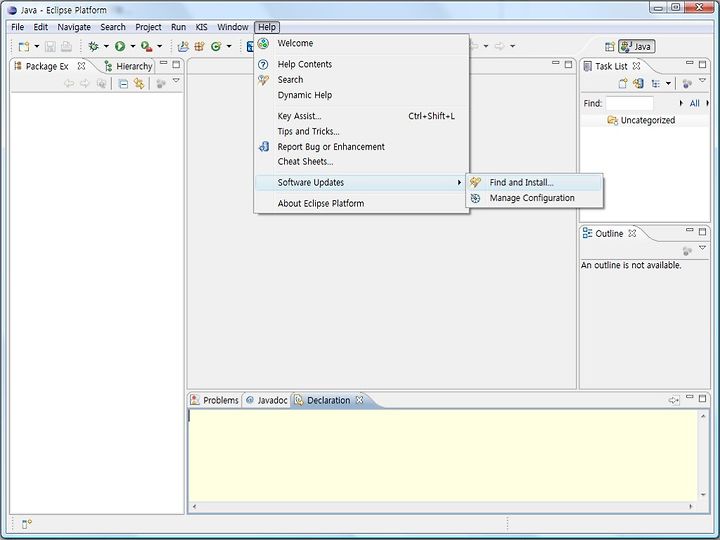
Task: Switch to the Problems tab
Action: click(215, 400)
